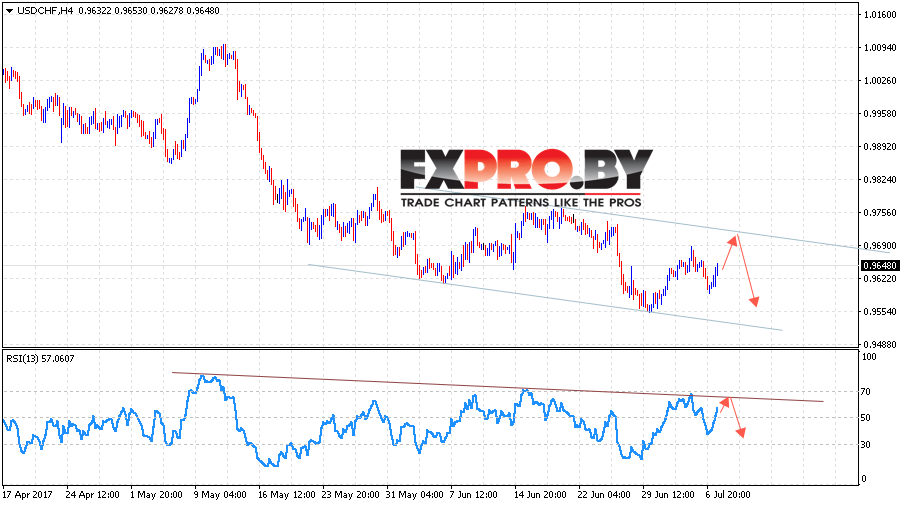The width and height of the screenshot is (901, 506).
Task: Click the 24 Apr 12:00 time label
Action: (93, 495)
